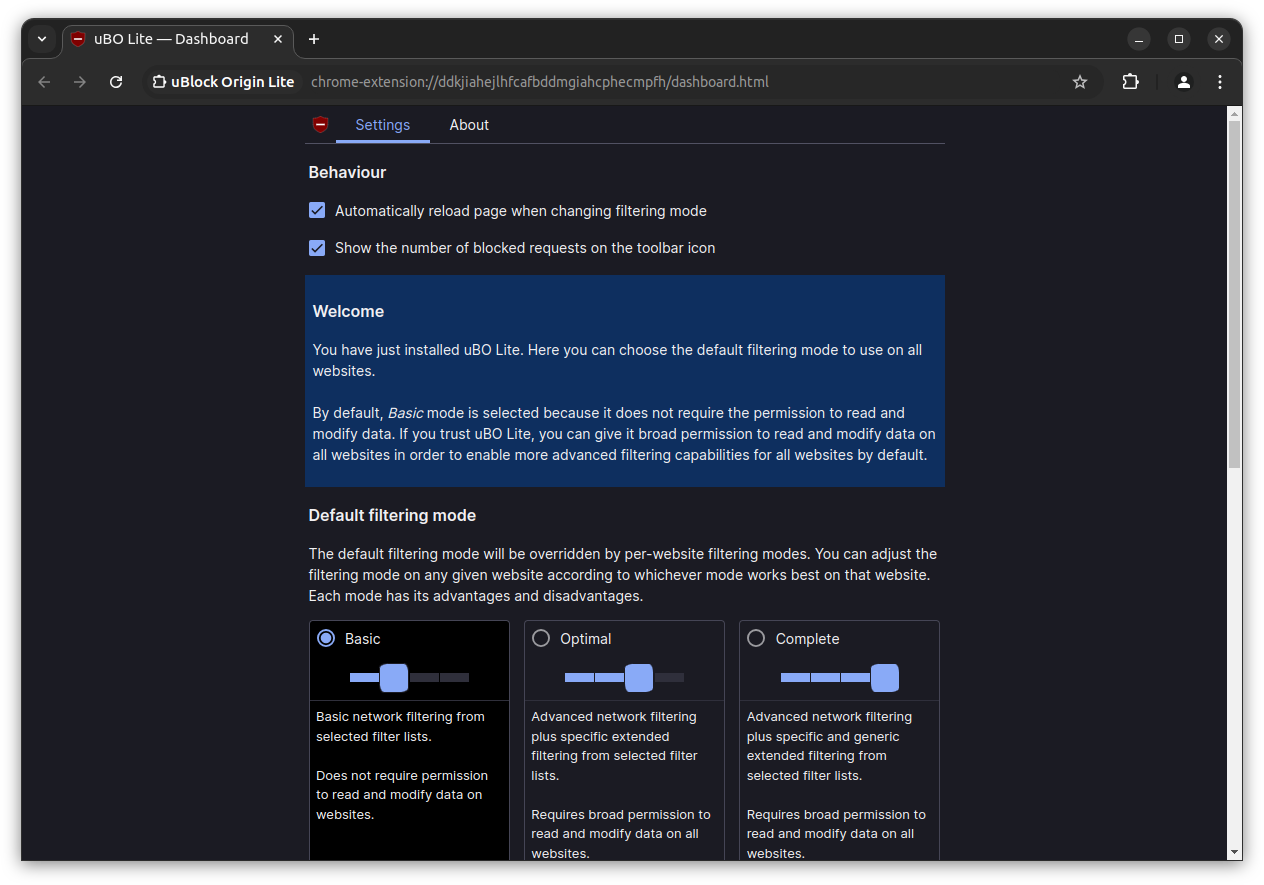The image size is (1264, 885).
Task: Switch to the About tab
Action: (469, 125)
